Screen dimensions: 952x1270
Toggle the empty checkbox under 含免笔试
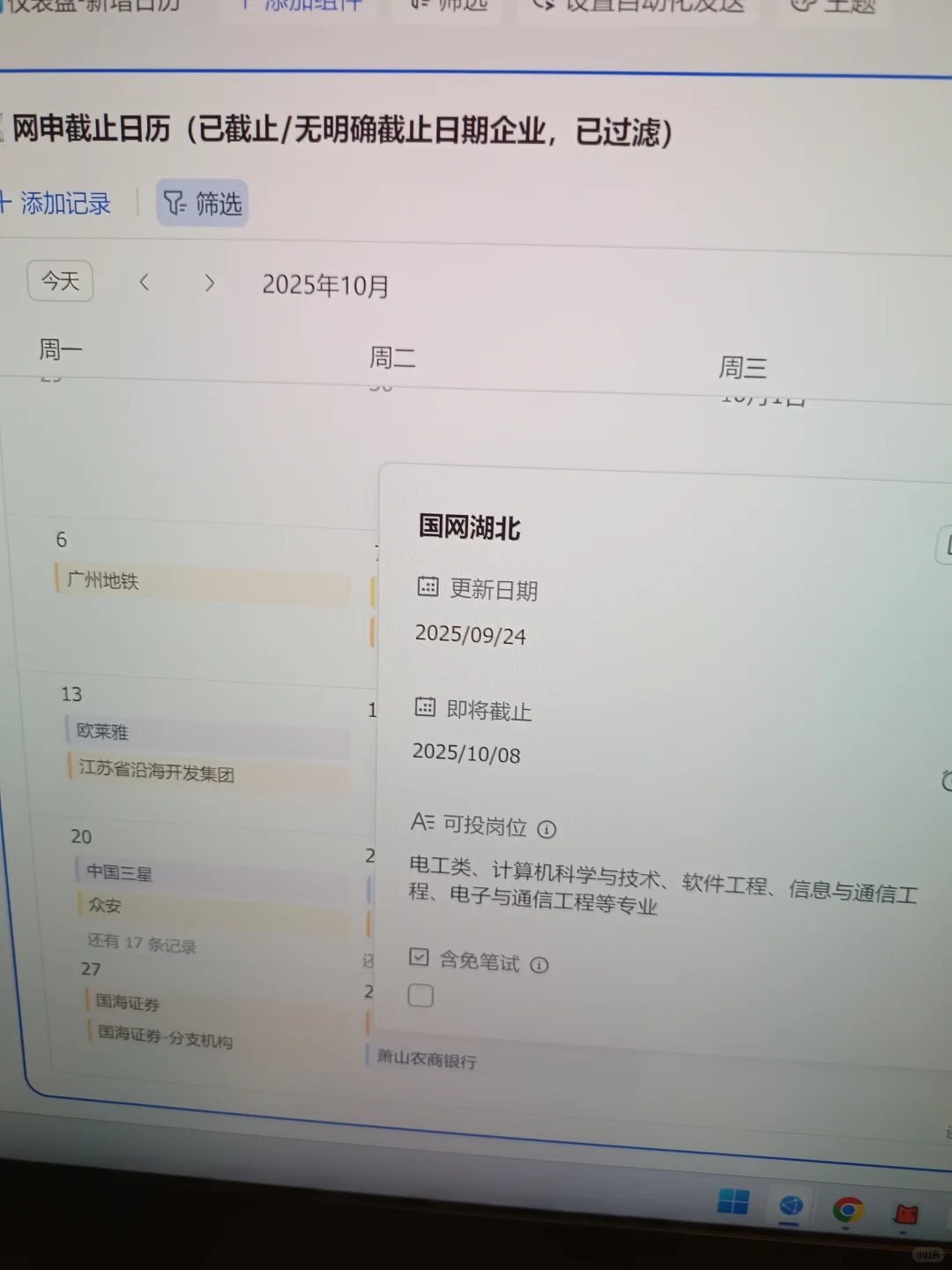click(x=420, y=997)
